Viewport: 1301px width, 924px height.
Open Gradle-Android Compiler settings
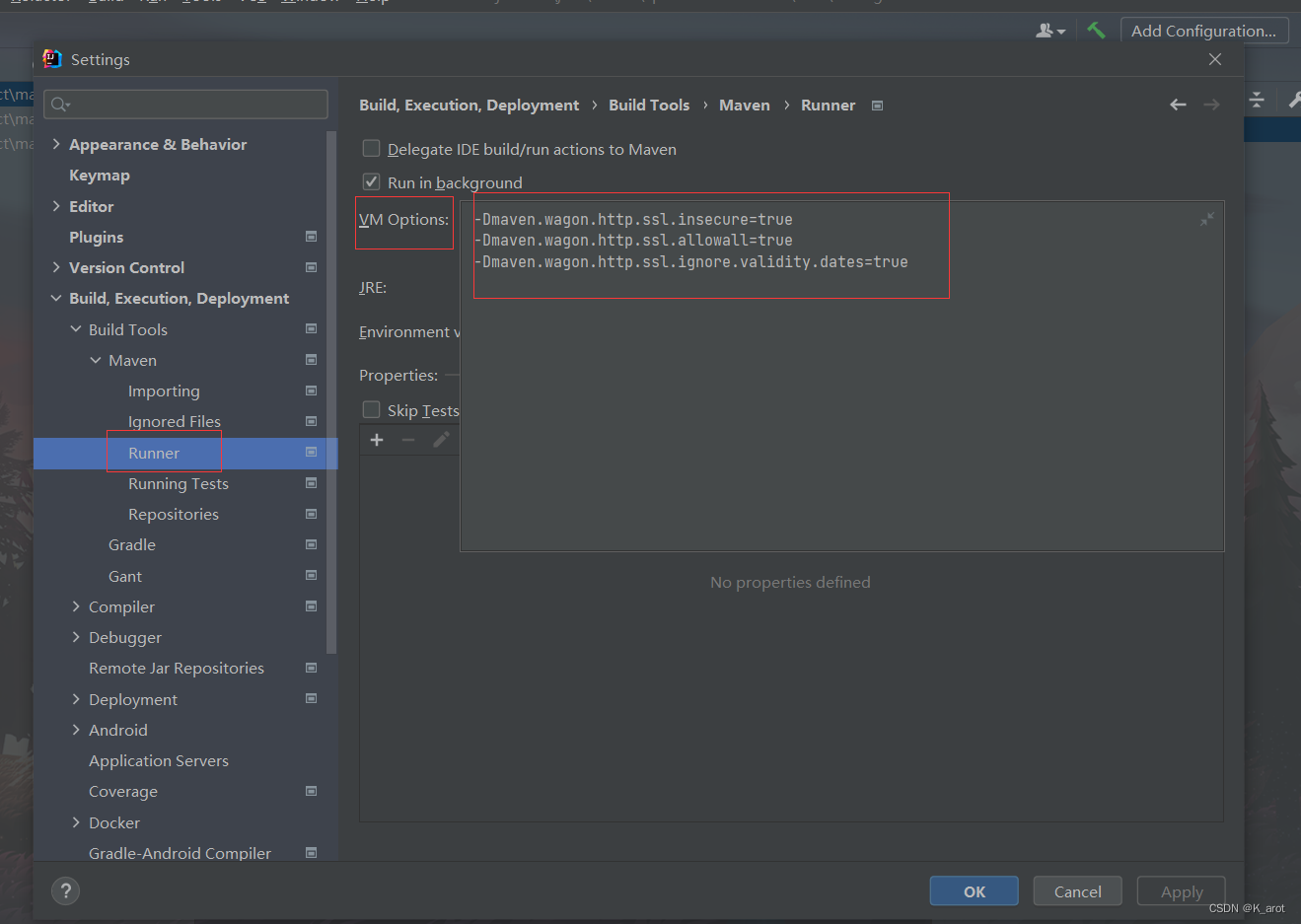pyautogui.click(x=180, y=853)
